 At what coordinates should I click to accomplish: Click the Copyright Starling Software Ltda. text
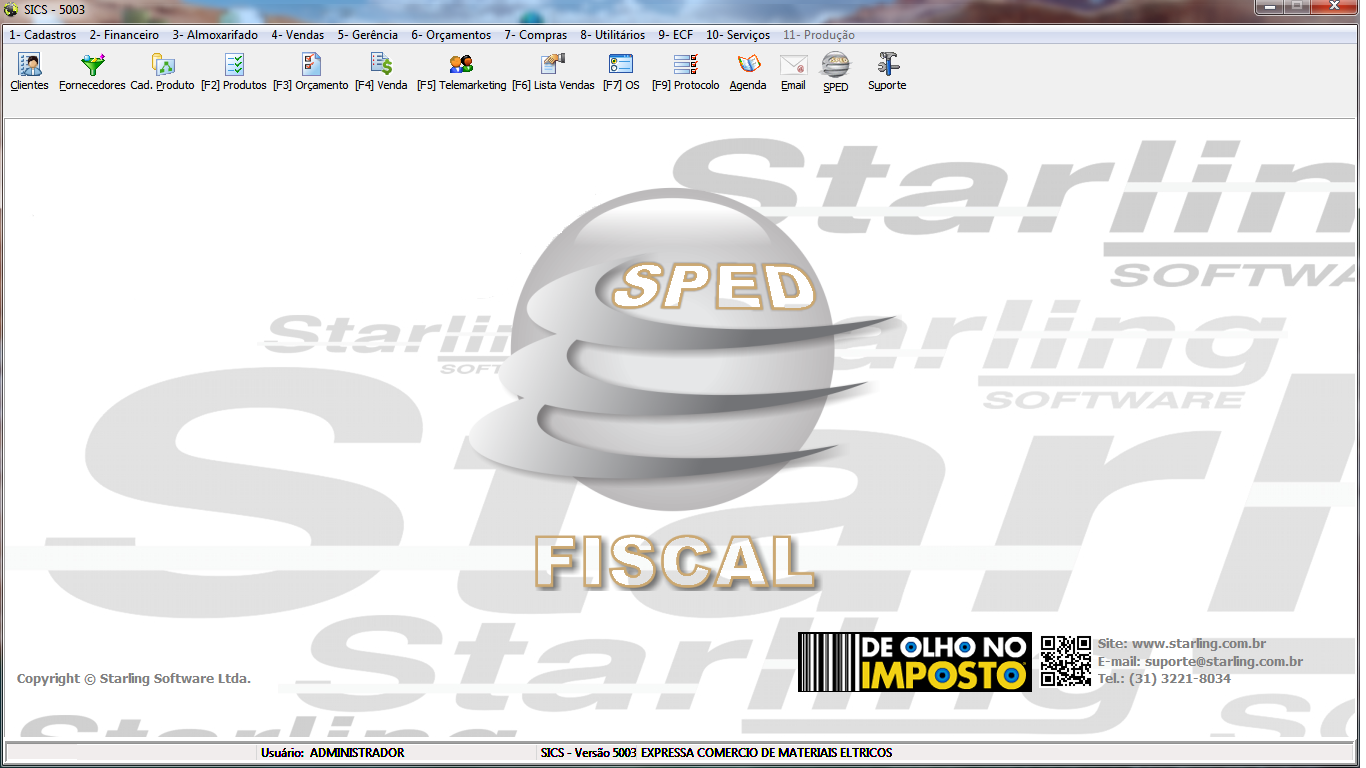134,679
